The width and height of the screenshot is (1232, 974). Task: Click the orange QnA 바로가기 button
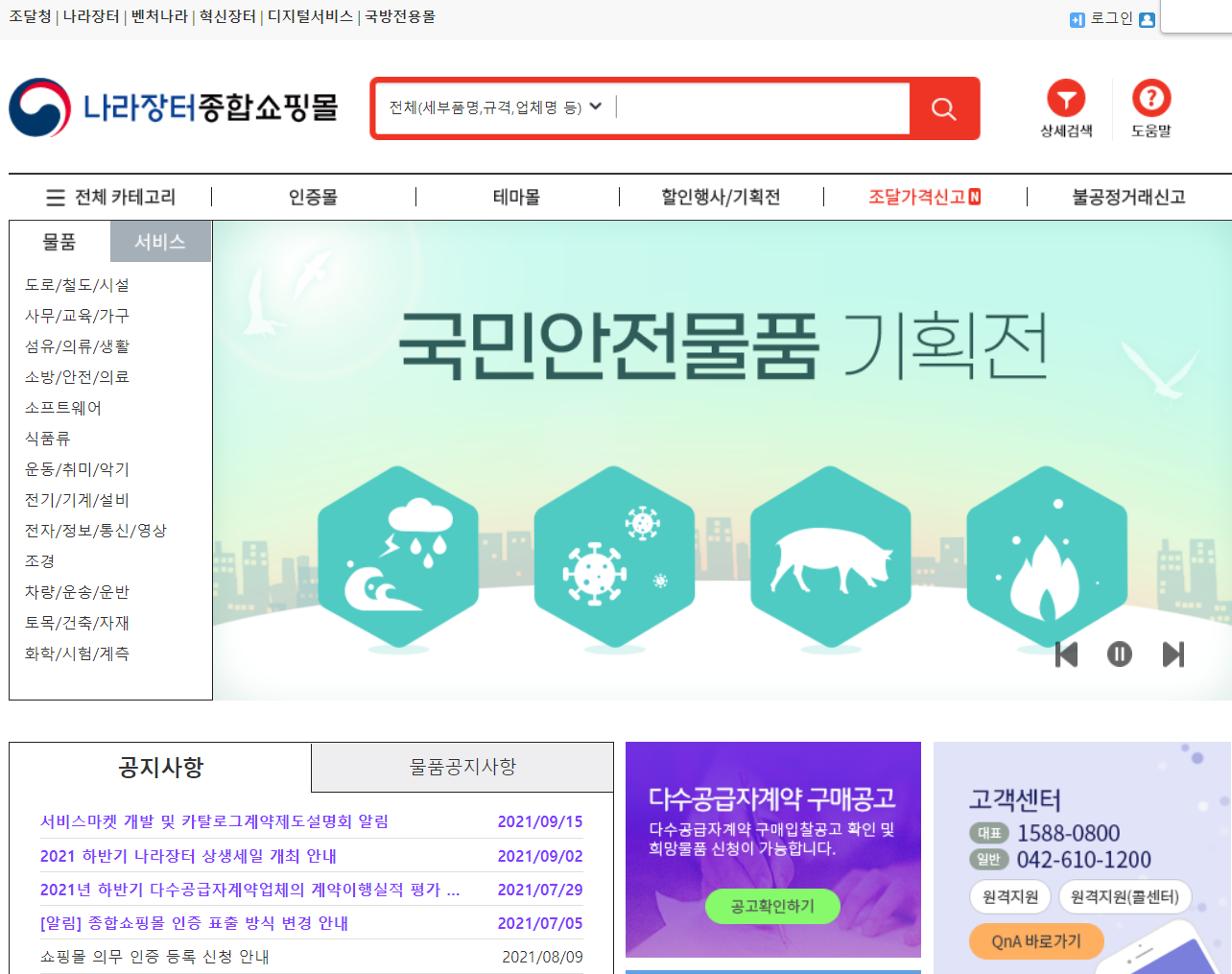pyautogui.click(x=1036, y=940)
